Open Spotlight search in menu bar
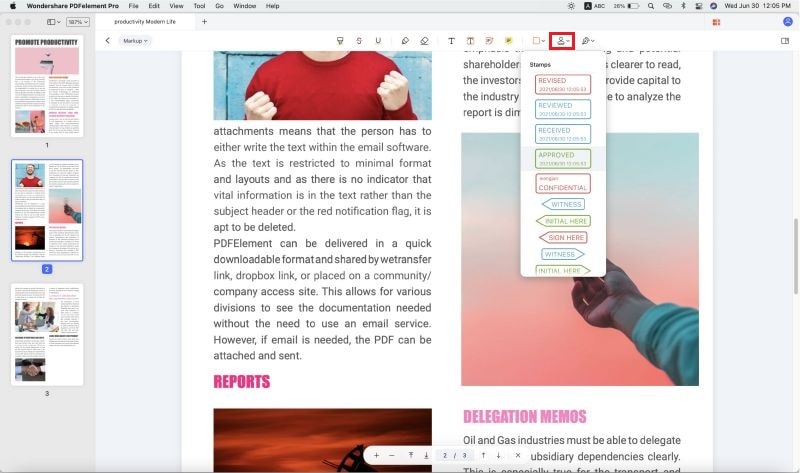 point(651,6)
